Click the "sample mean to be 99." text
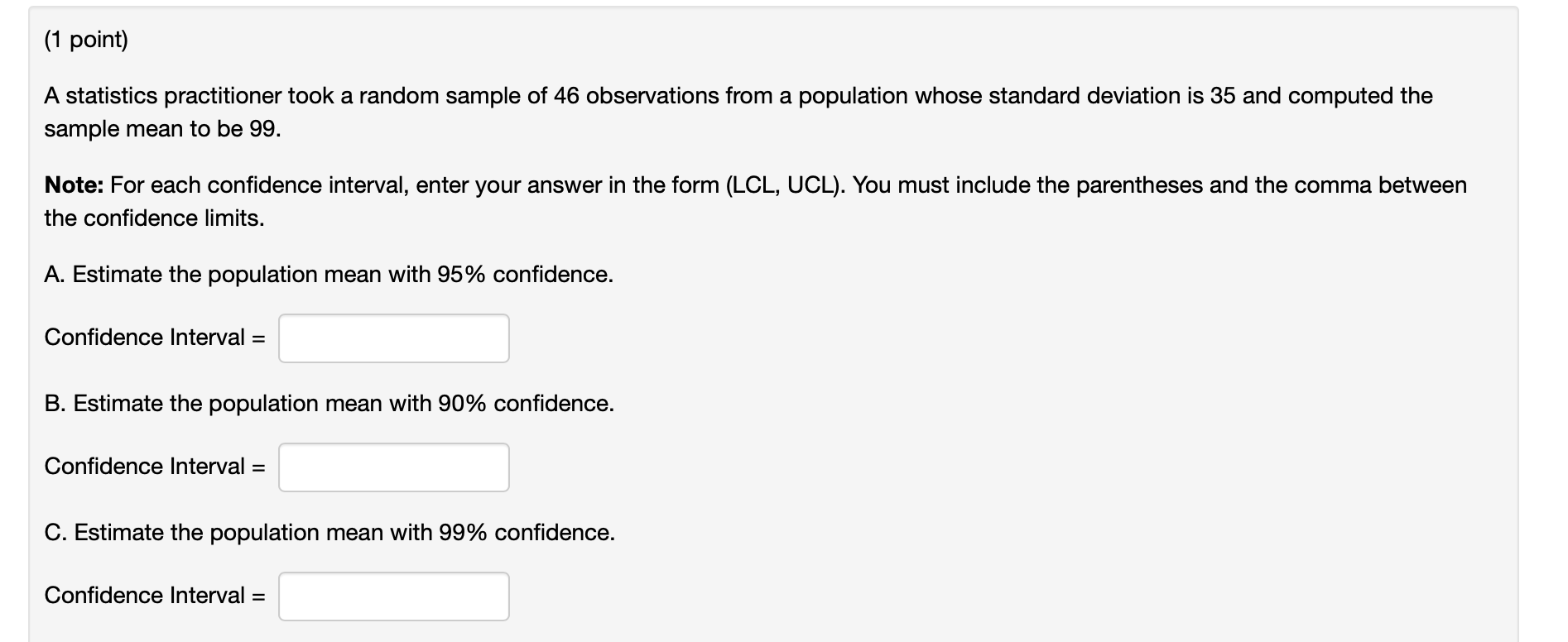This screenshot has height=642, width=1568. [x=162, y=129]
